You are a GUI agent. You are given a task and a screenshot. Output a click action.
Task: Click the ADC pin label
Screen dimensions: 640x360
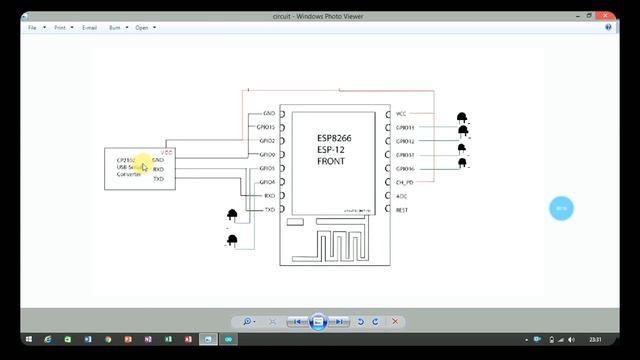click(x=401, y=196)
